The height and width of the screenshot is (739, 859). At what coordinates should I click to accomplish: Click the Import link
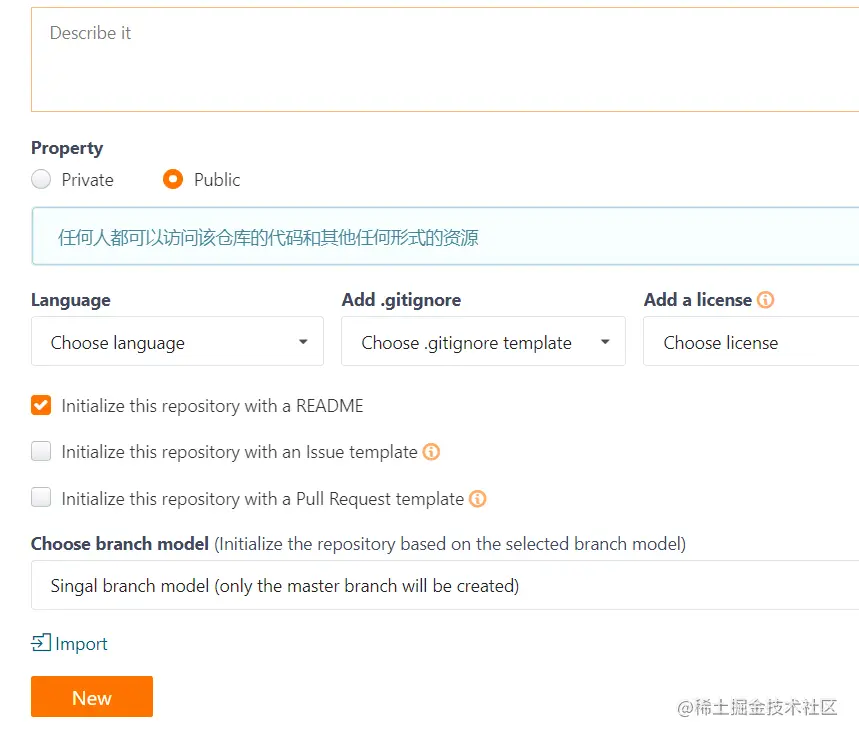pyautogui.click(x=81, y=643)
